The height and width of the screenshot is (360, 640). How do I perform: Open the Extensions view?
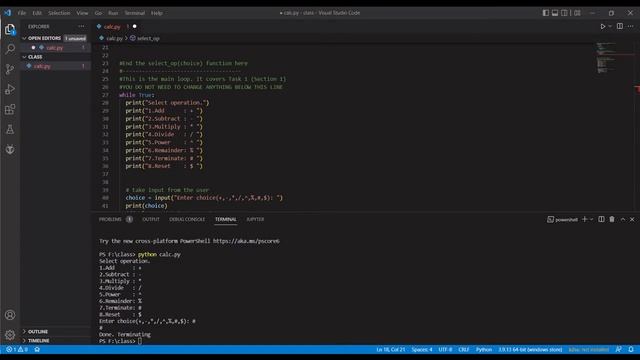point(10,109)
